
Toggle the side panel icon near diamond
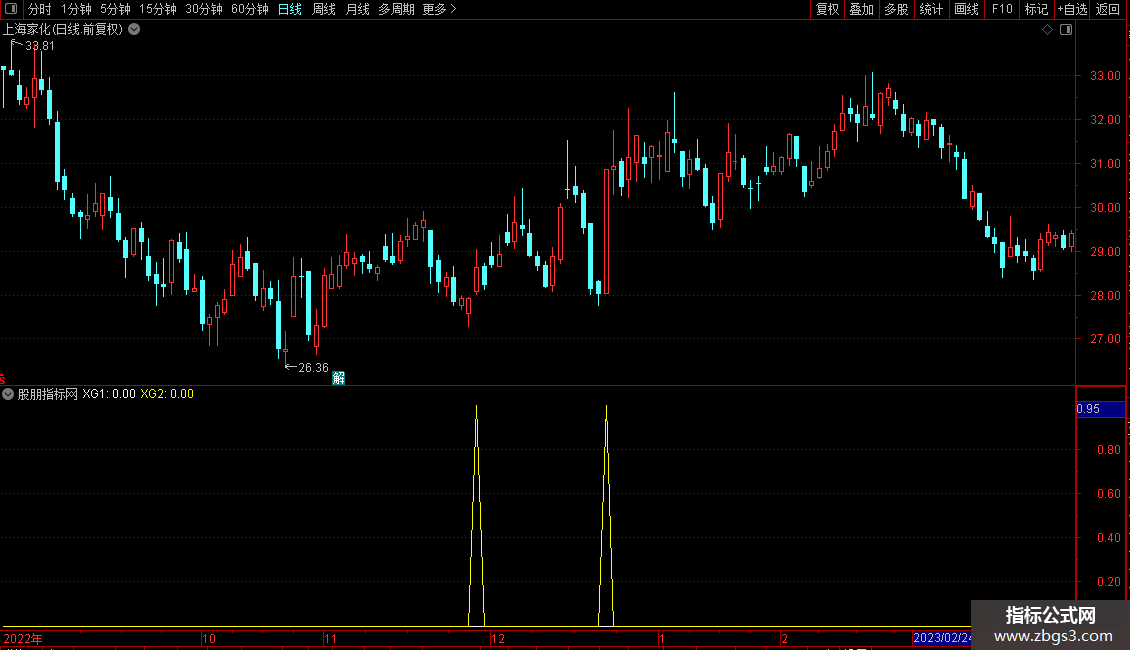[x=1066, y=30]
